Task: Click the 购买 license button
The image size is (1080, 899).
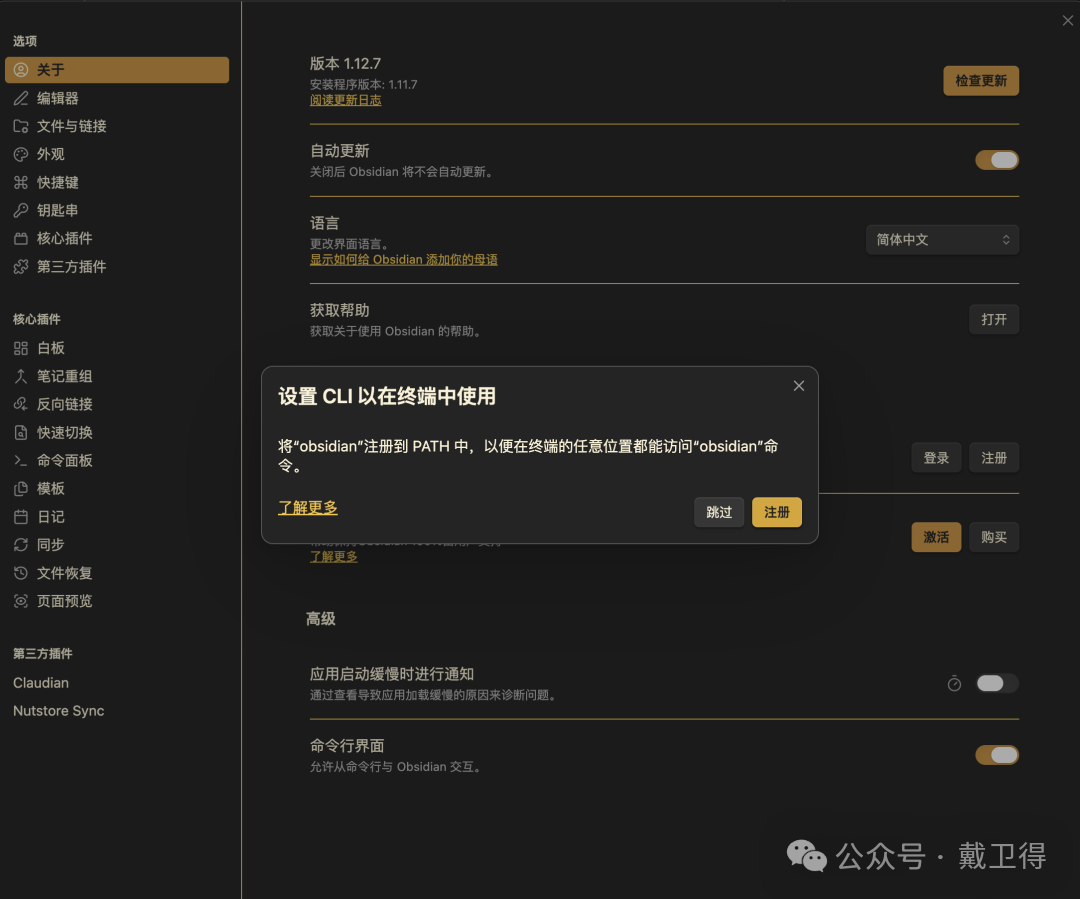Action: (994, 537)
